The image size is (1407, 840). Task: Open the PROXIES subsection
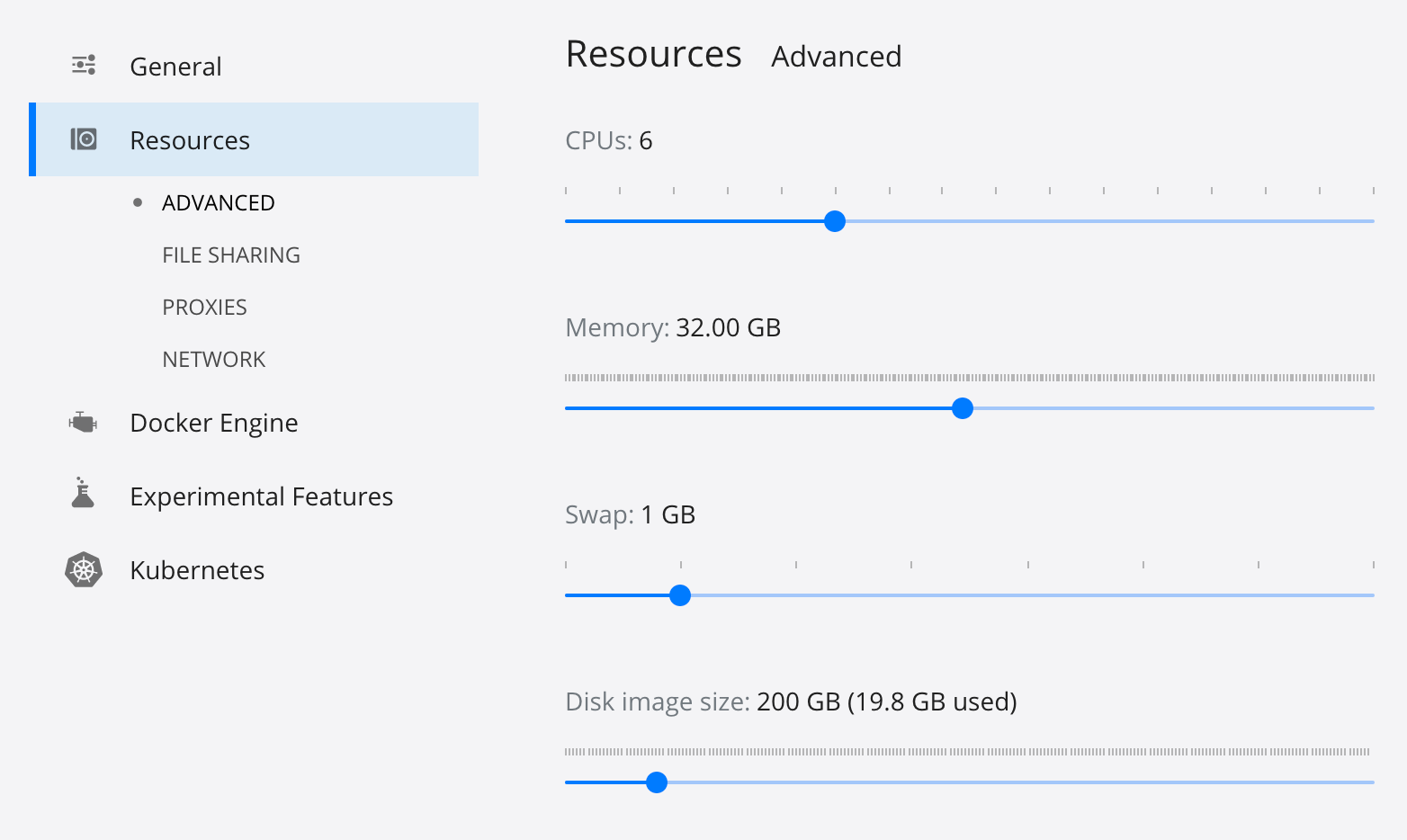tap(204, 308)
